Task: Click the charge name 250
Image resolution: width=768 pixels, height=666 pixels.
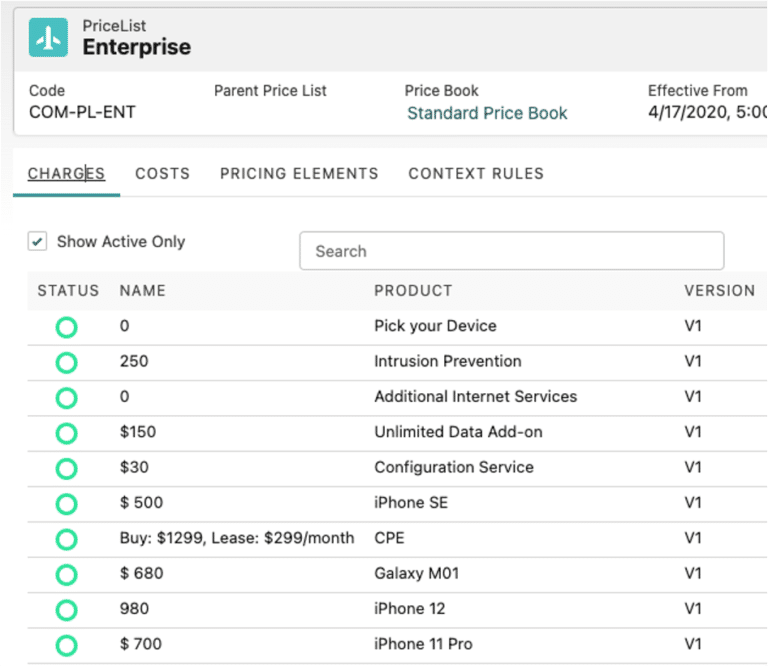Action: (x=134, y=361)
